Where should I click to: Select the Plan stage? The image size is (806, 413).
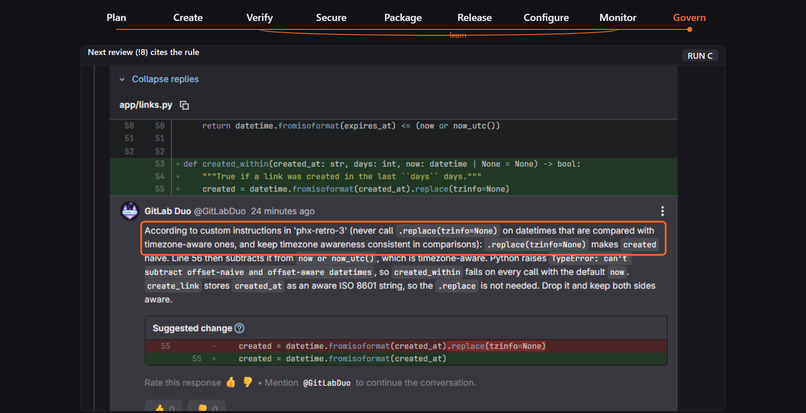point(116,17)
